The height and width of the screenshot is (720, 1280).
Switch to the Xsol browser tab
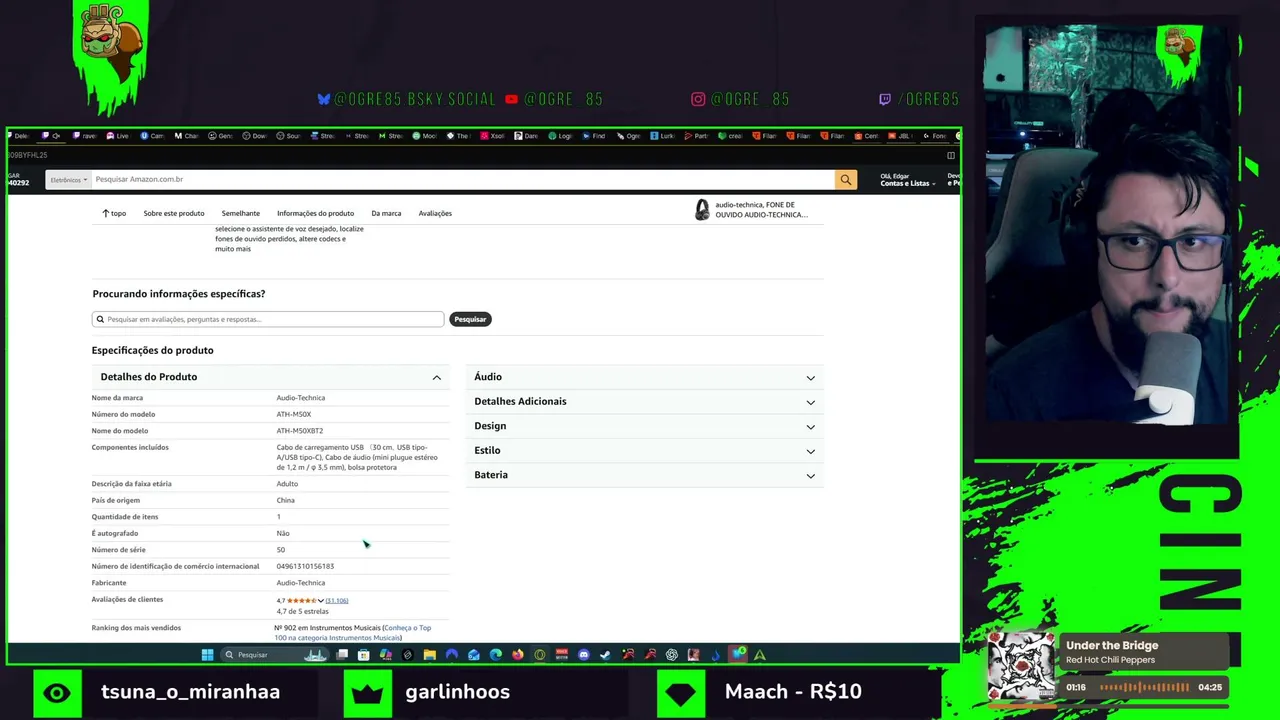coord(492,135)
